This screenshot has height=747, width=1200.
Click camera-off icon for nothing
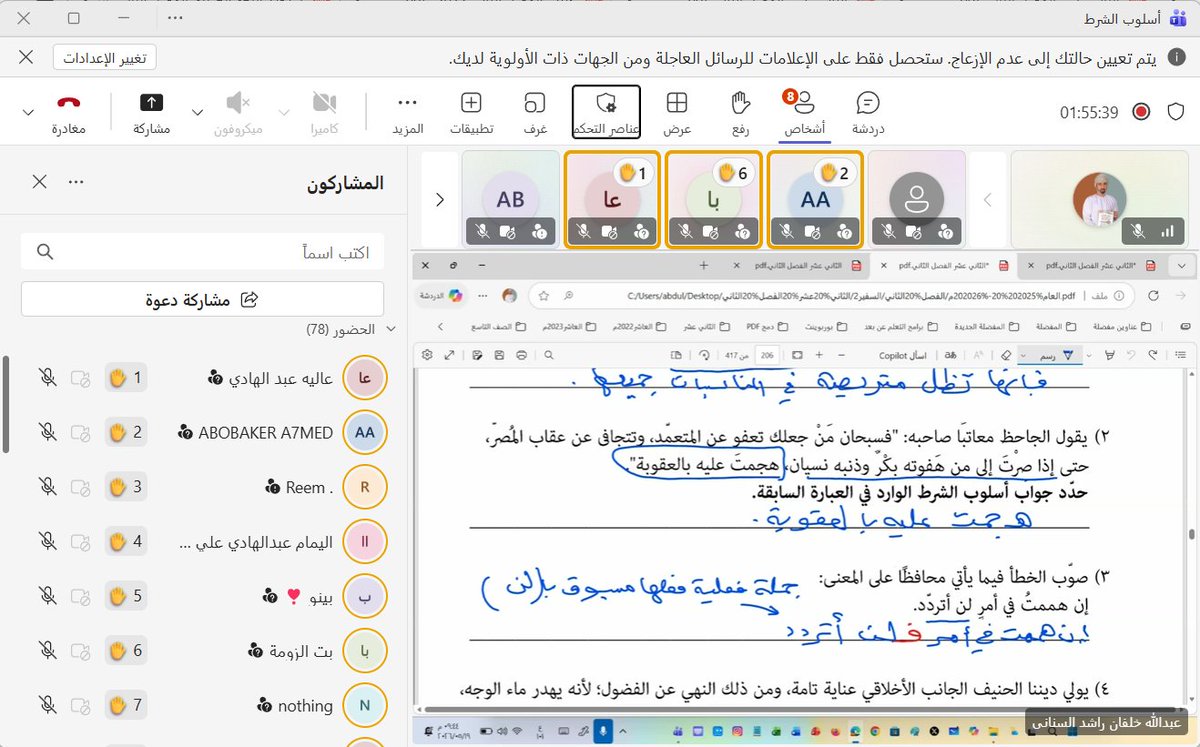(x=82, y=705)
